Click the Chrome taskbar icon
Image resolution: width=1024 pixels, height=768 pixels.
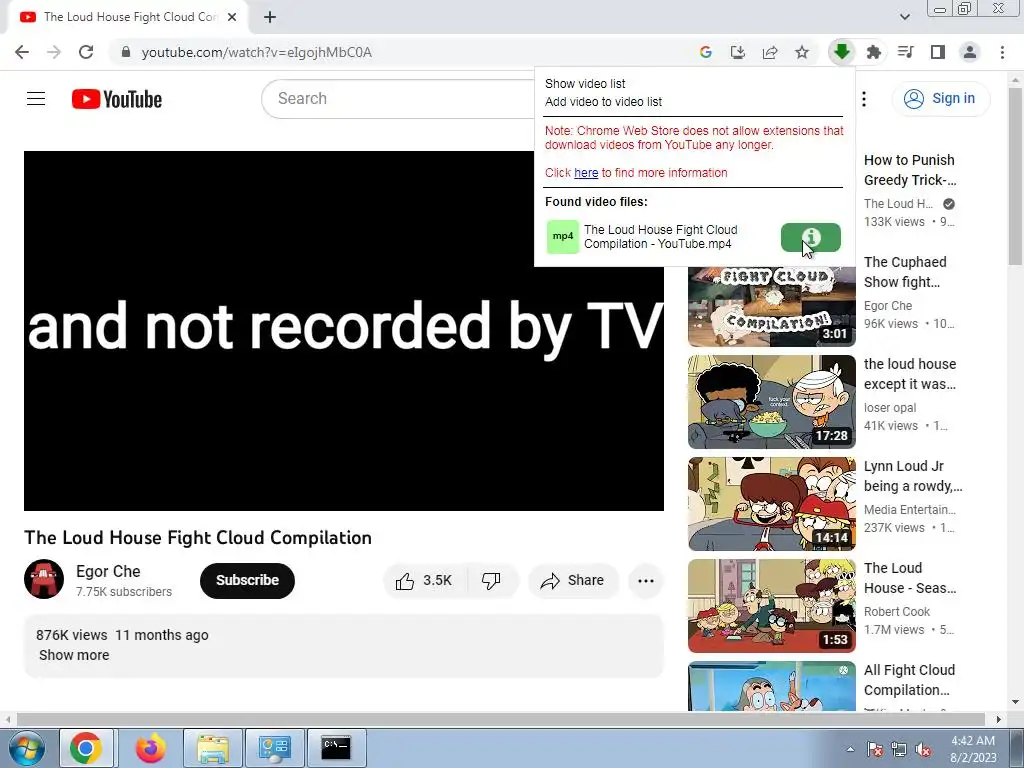86,748
